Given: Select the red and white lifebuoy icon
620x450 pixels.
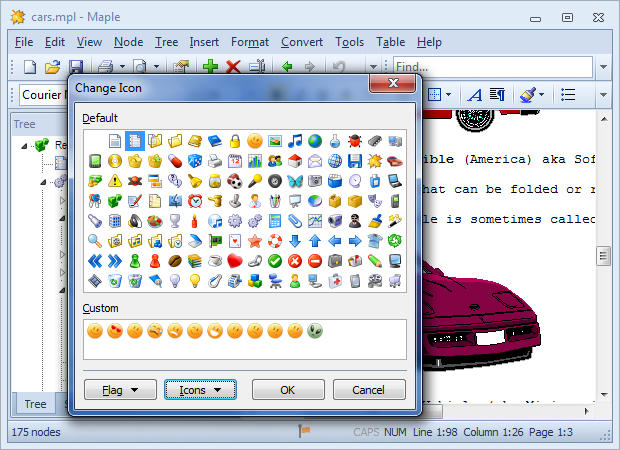Looking at the screenshot, I should pyautogui.click(x=275, y=241).
